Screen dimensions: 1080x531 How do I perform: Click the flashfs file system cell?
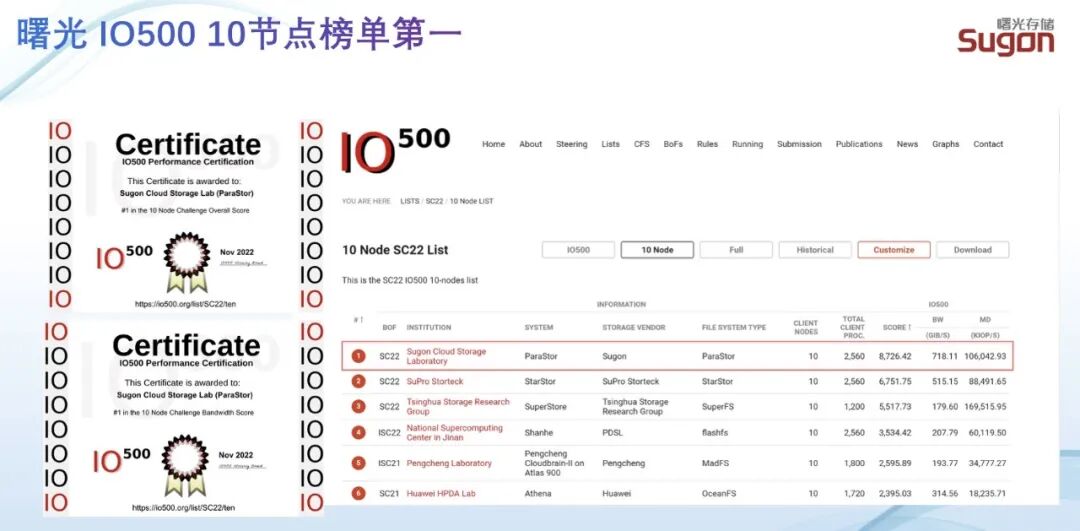point(715,433)
